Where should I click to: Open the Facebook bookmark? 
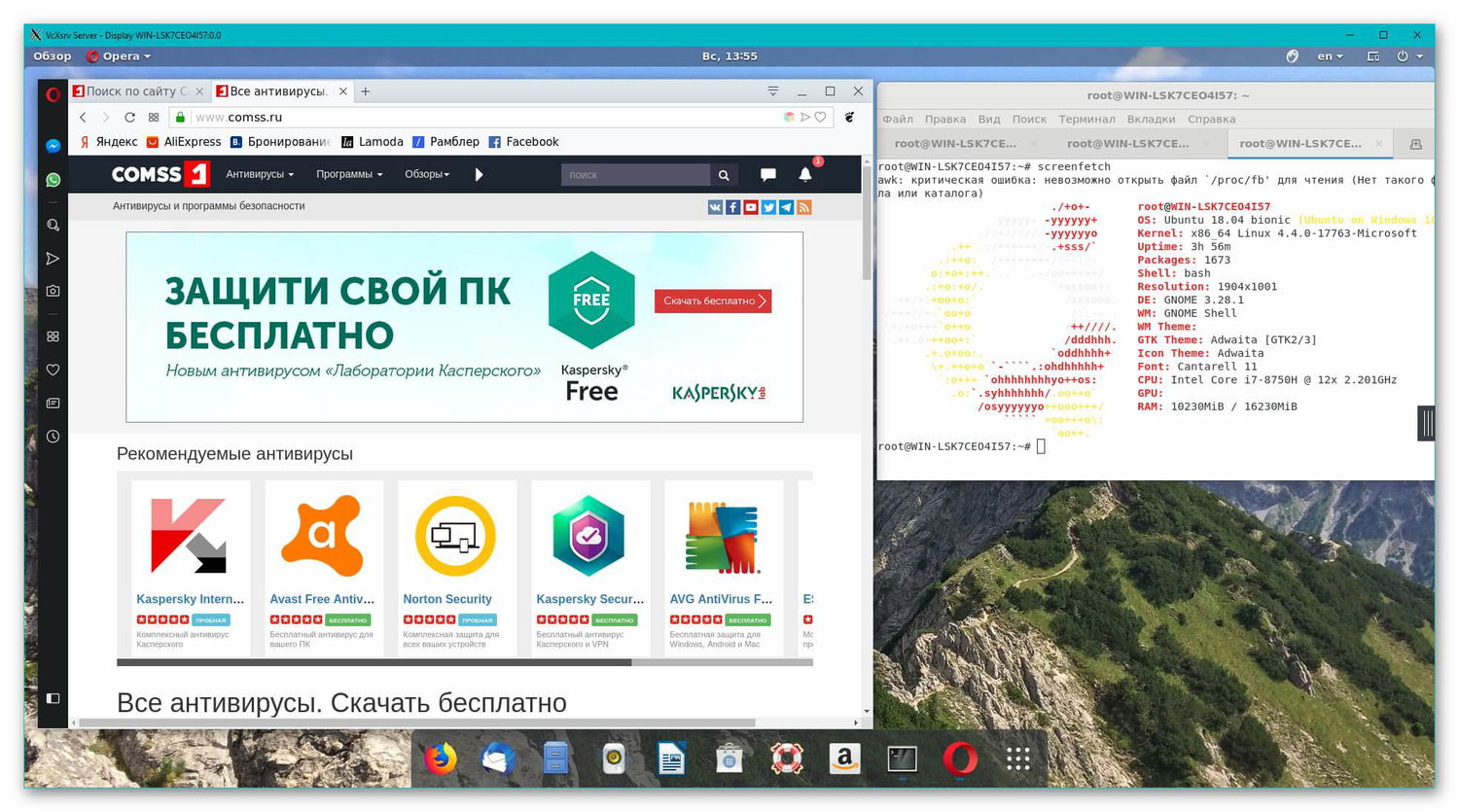pyautogui.click(x=523, y=142)
